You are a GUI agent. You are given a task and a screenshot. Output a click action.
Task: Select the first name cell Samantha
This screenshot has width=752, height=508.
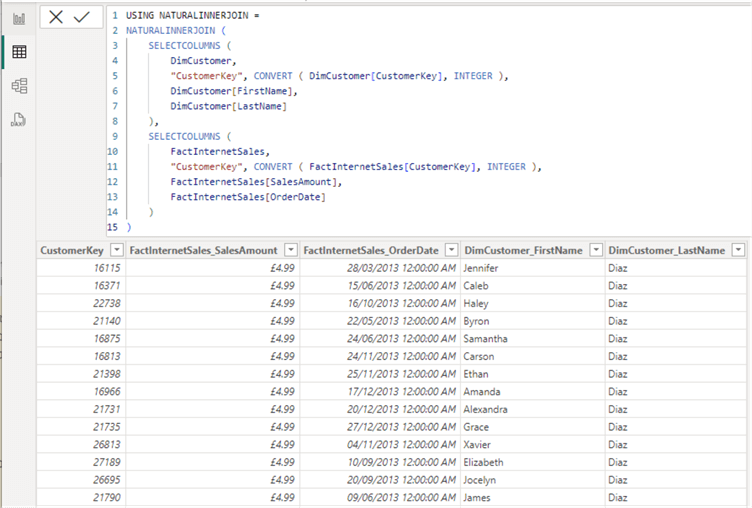pyautogui.click(x=532, y=339)
